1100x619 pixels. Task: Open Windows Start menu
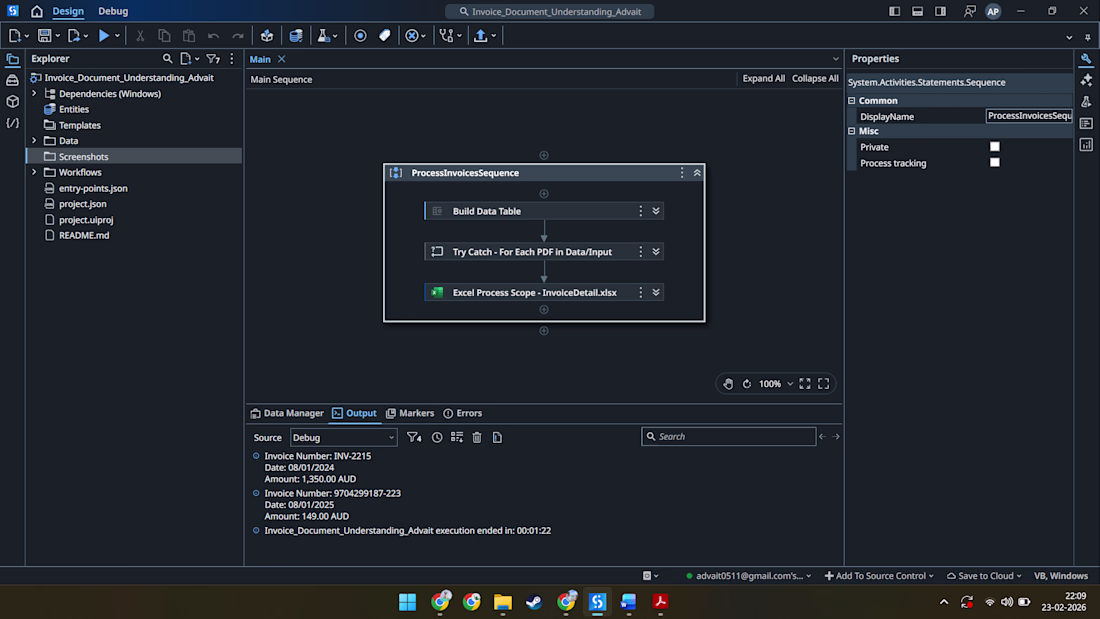pos(408,602)
